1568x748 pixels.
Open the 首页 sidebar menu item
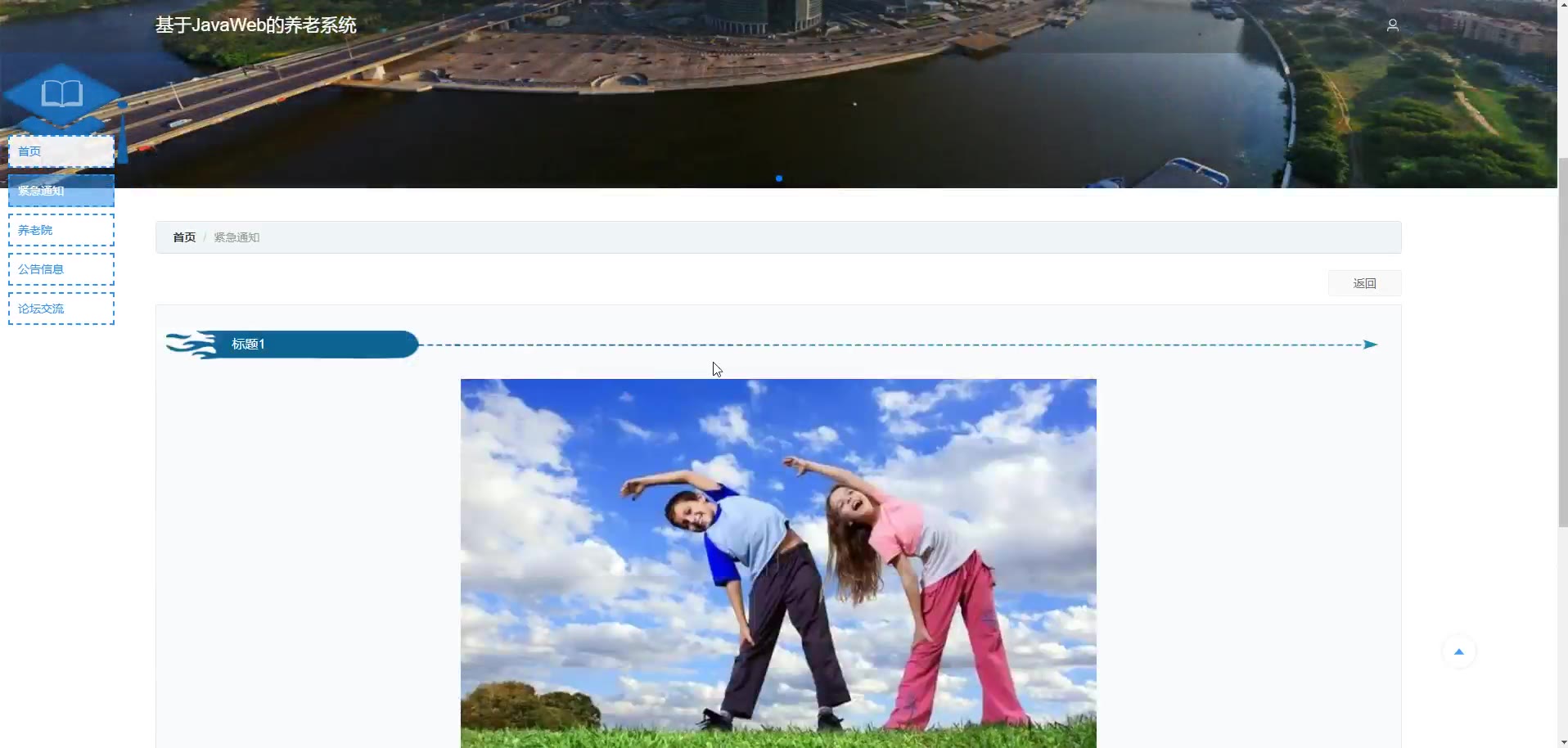(x=61, y=151)
